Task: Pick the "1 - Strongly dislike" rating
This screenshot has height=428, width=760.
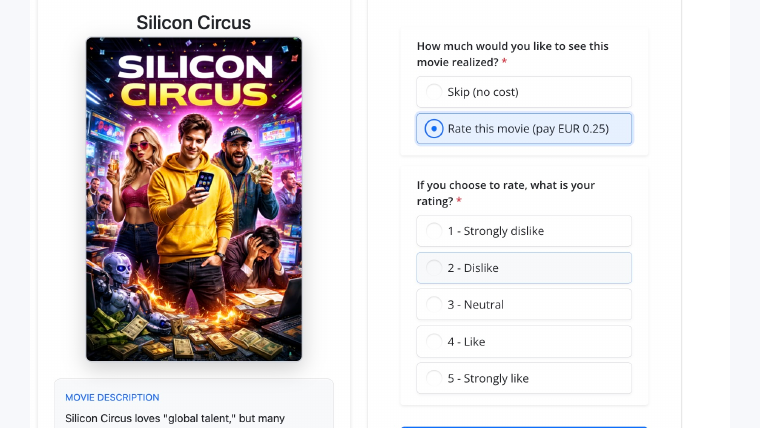Action: click(523, 231)
